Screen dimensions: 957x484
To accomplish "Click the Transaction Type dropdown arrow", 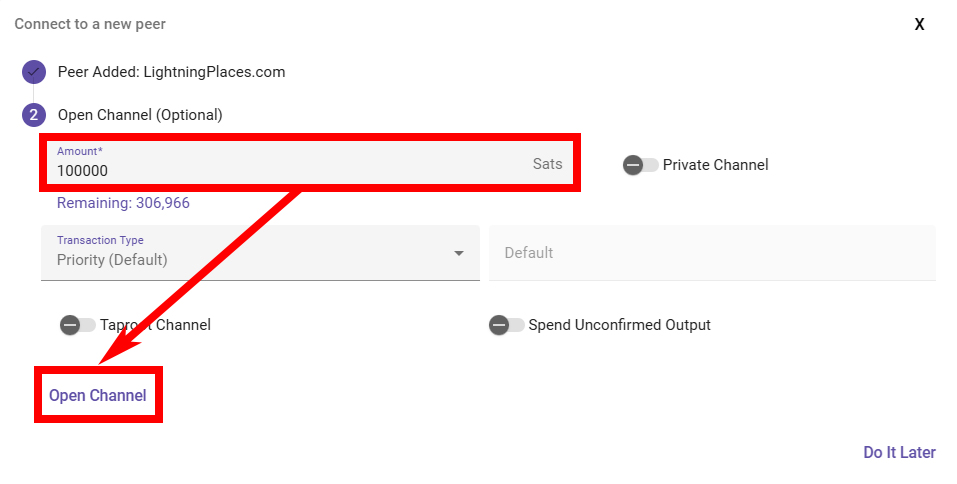I will point(459,253).
